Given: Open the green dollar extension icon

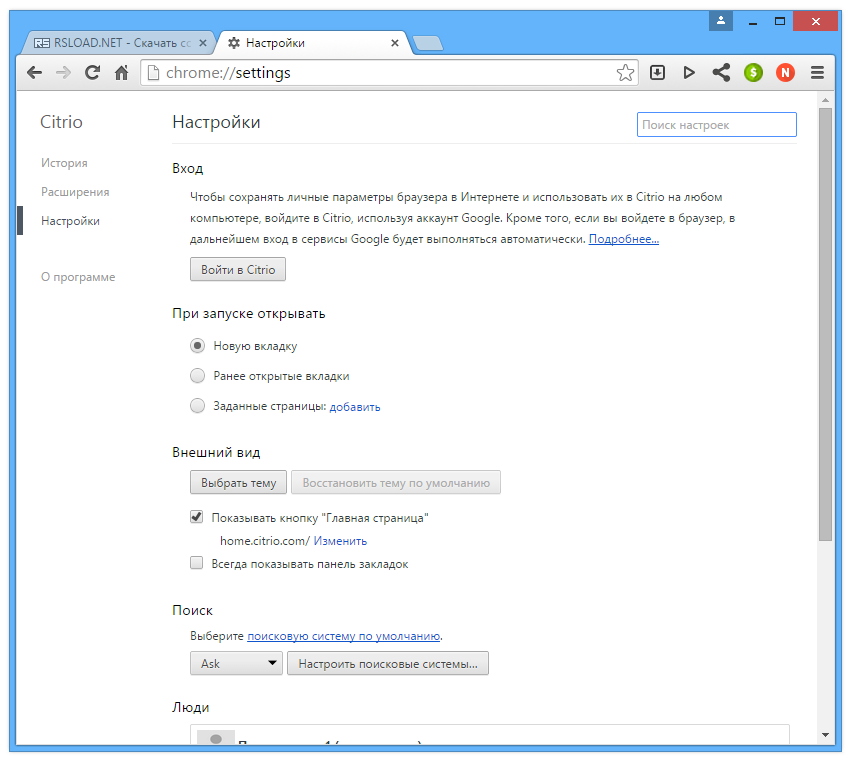Looking at the screenshot, I should tap(753, 72).
